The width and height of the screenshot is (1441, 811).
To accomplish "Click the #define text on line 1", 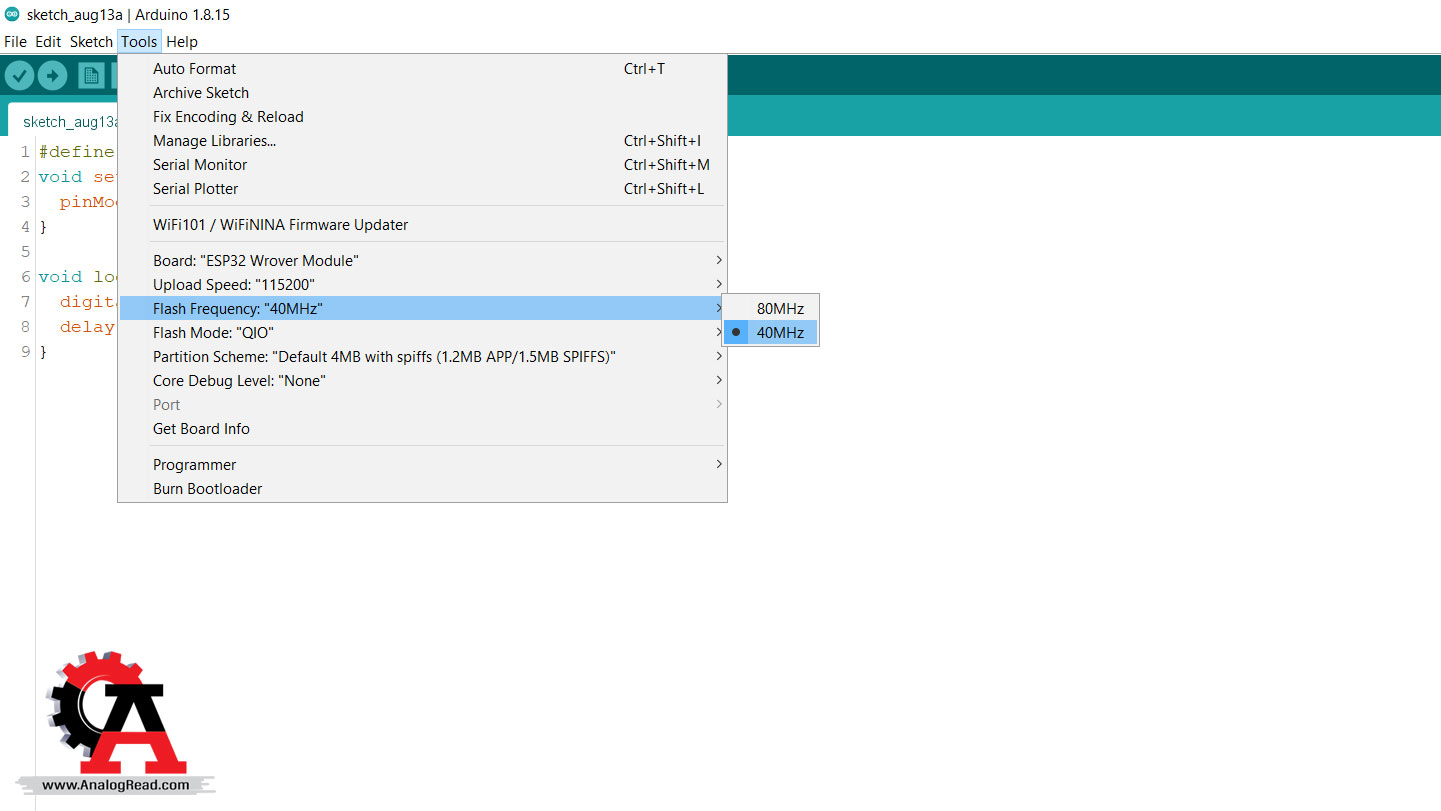I will click(x=77, y=152).
